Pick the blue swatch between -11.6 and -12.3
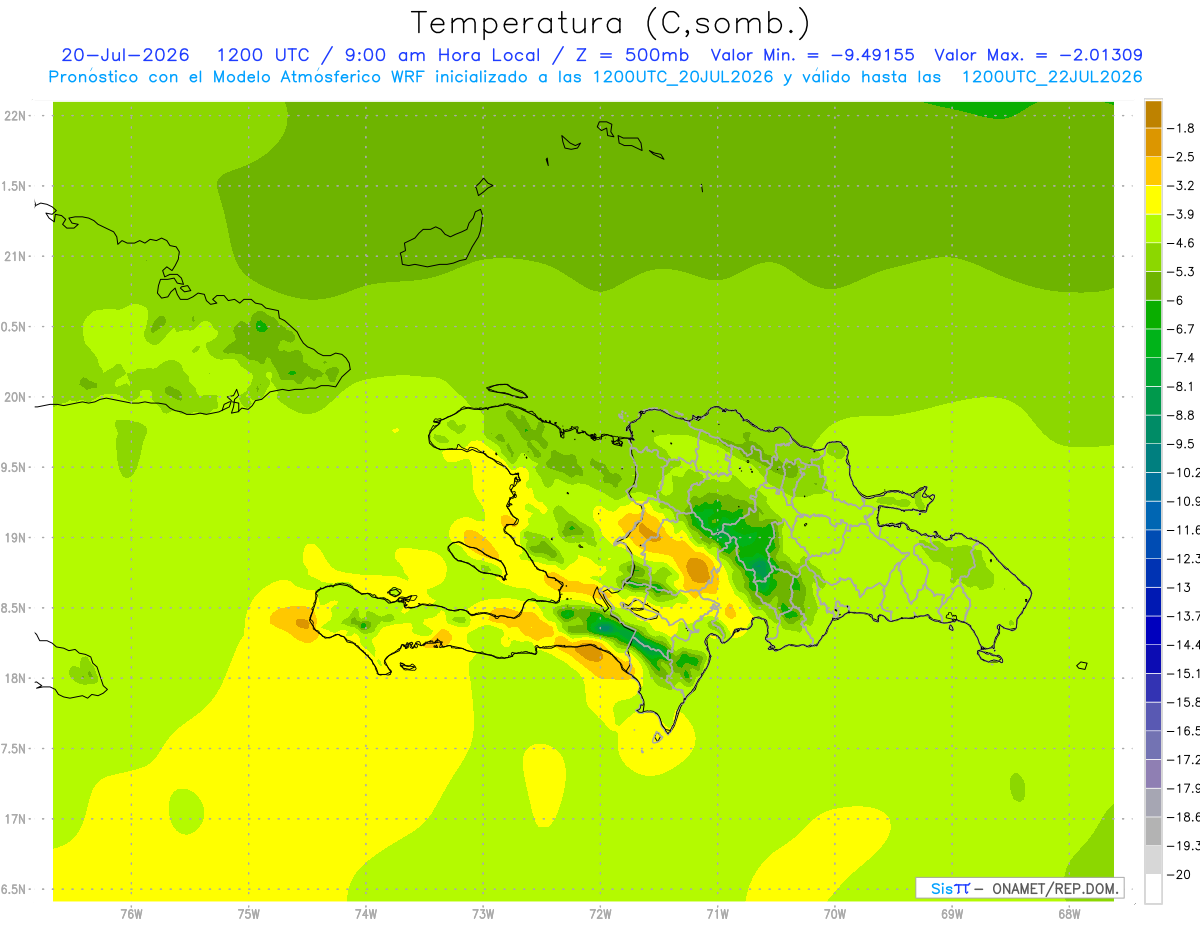 coord(1153,545)
